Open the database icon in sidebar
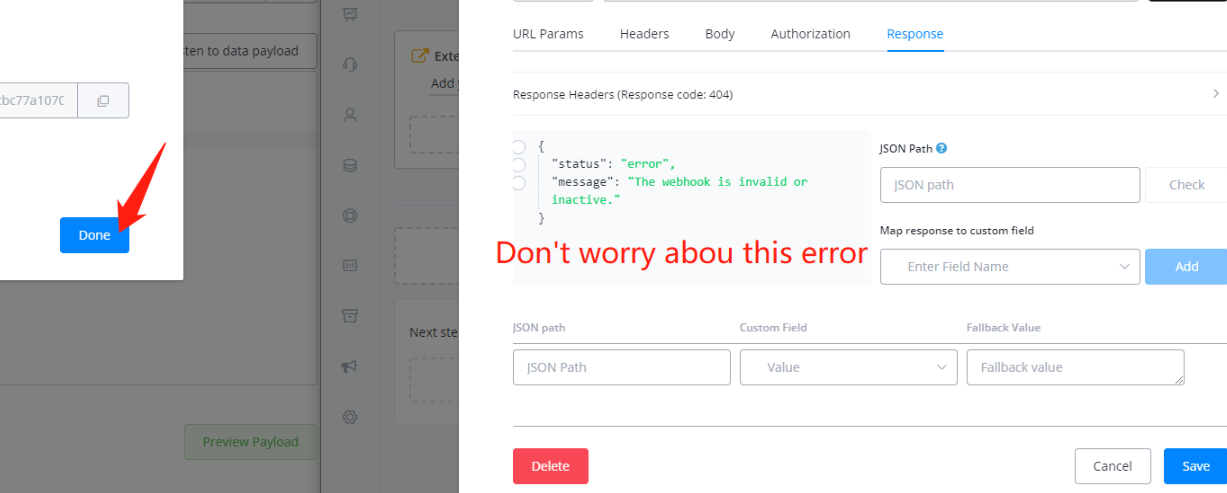Screen dimensions: 1227x493 [350, 166]
